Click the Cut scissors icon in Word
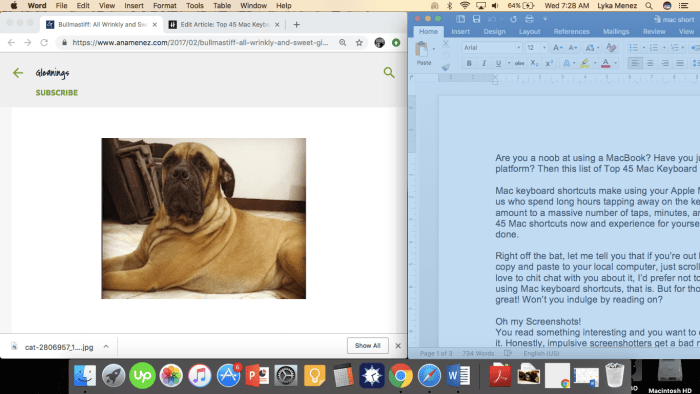This screenshot has width=700, height=394. click(446, 44)
